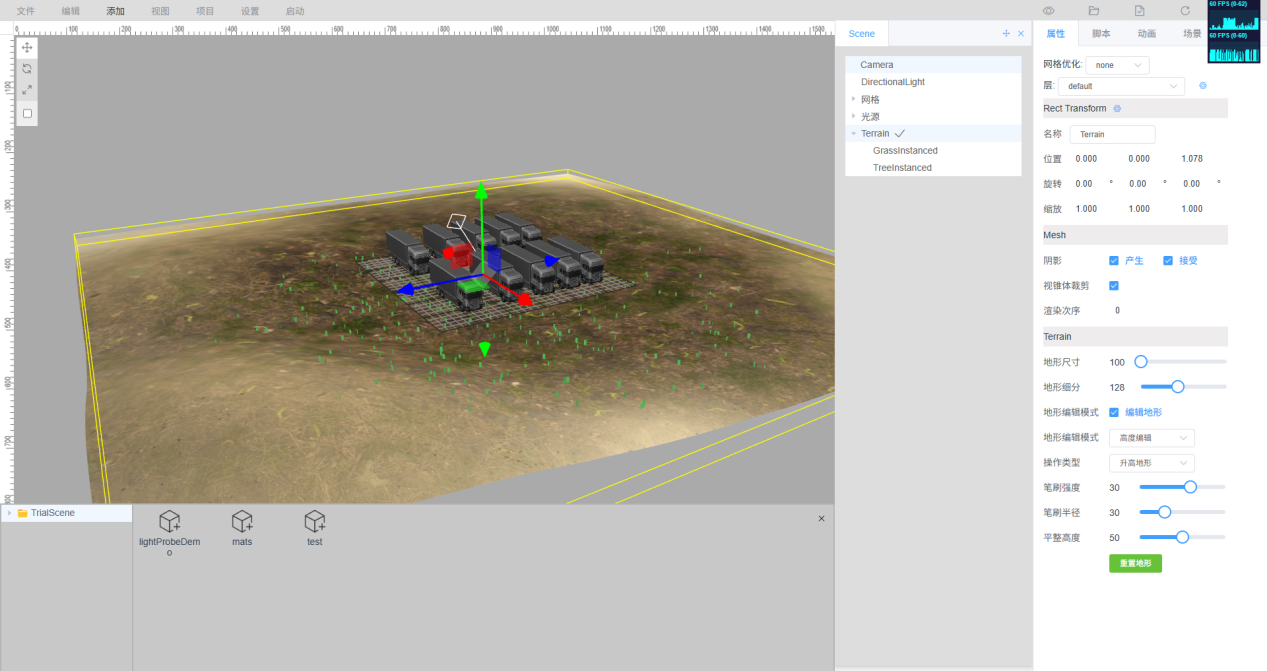Click the save file icon in top bar
Screen dimensions: 1267x671
[x=1139, y=11]
